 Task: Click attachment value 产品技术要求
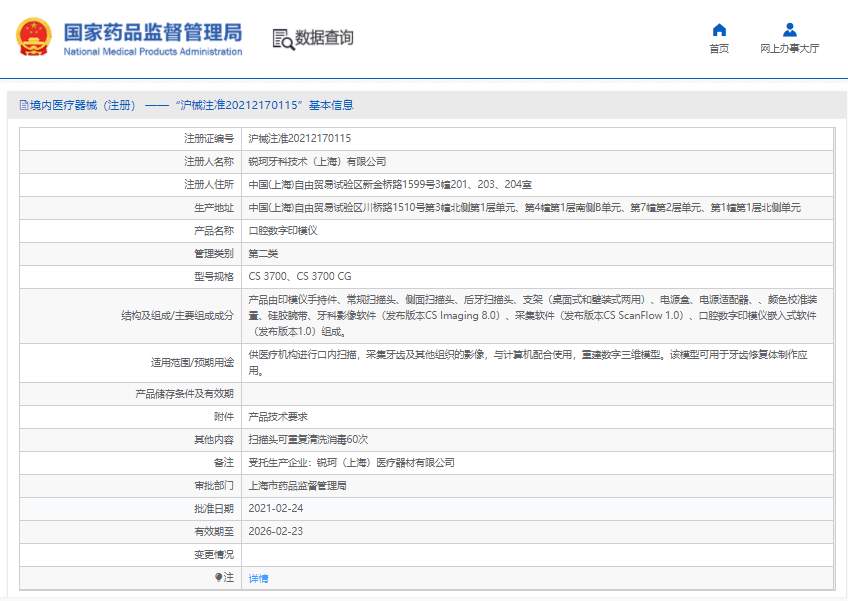278,417
